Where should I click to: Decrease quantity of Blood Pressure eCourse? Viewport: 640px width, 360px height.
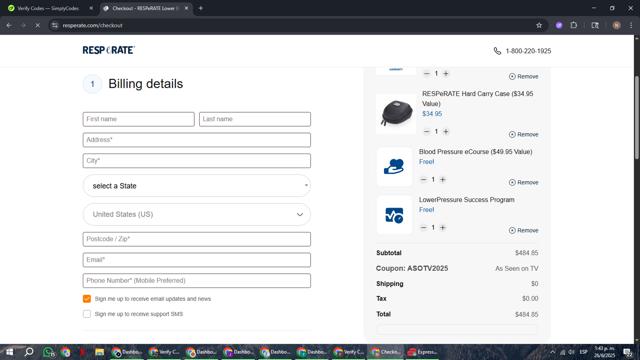(x=423, y=180)
